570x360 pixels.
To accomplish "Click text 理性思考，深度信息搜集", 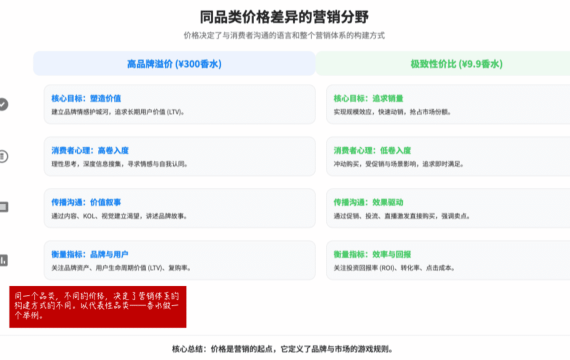I will [x=88, y=164].
